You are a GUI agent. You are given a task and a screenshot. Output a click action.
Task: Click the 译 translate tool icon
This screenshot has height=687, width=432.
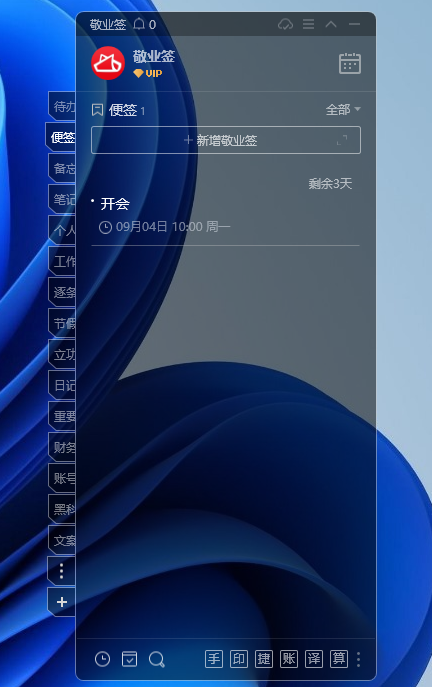(x=314, y=659)
